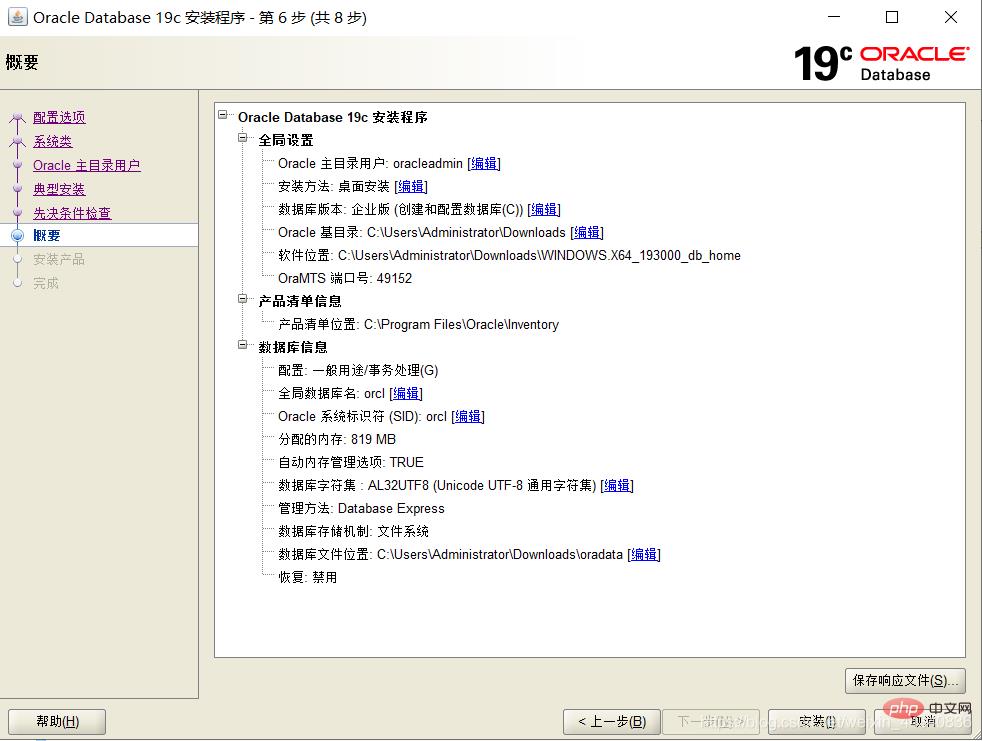982x741 pixels.
Task: Select the 典型安装 step in sidebar
Action: pyautogui.click(x=59, y=189)
